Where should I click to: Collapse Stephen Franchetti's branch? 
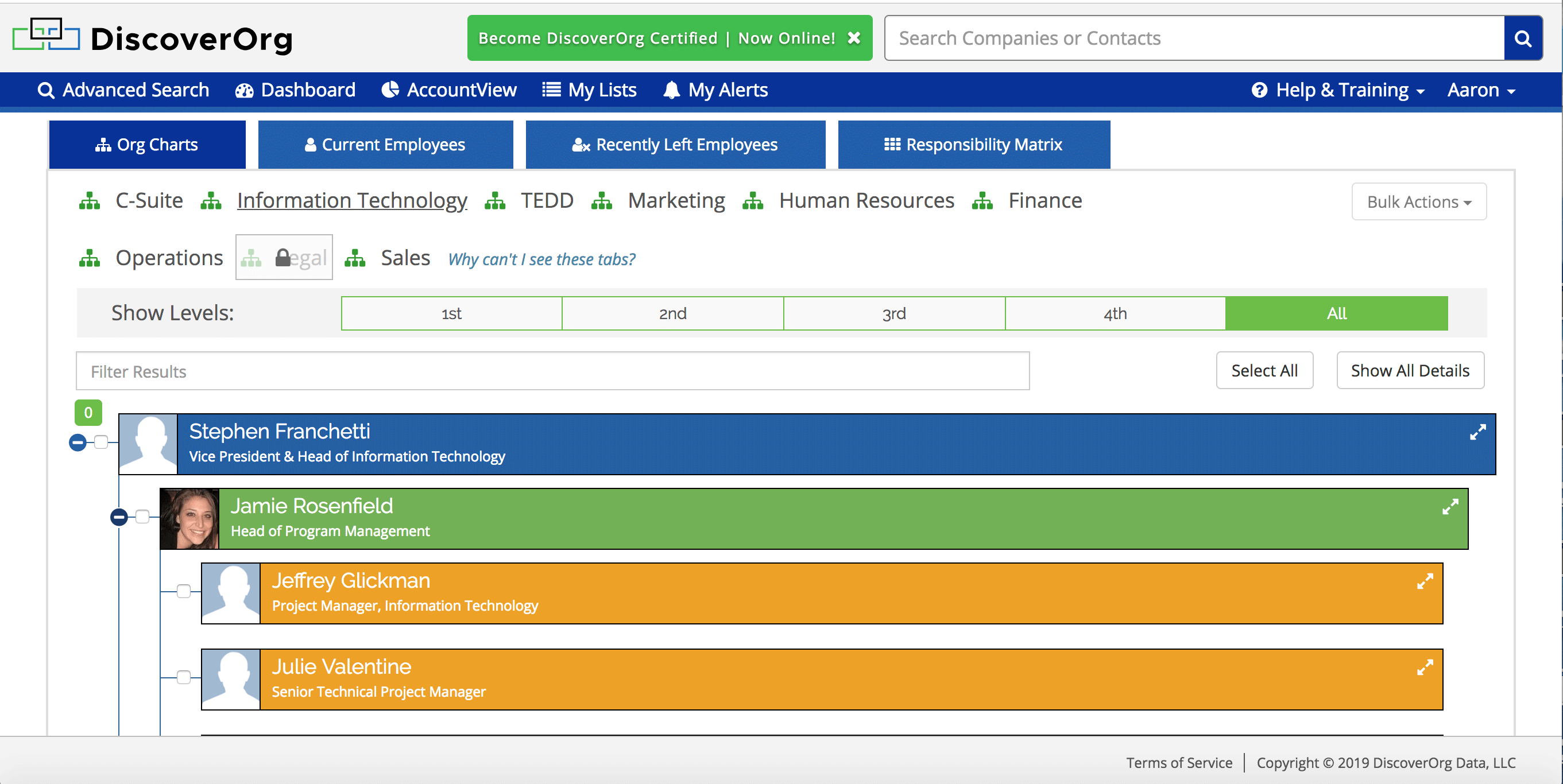78,443
